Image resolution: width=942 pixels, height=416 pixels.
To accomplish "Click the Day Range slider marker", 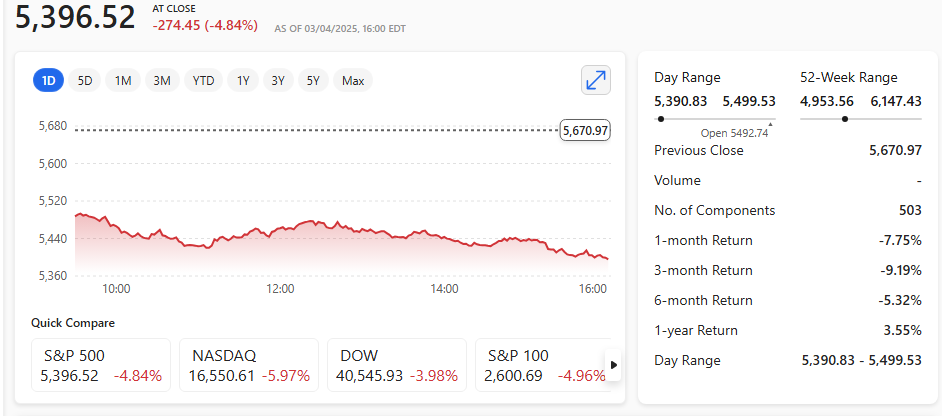I will tap(661, 119).
